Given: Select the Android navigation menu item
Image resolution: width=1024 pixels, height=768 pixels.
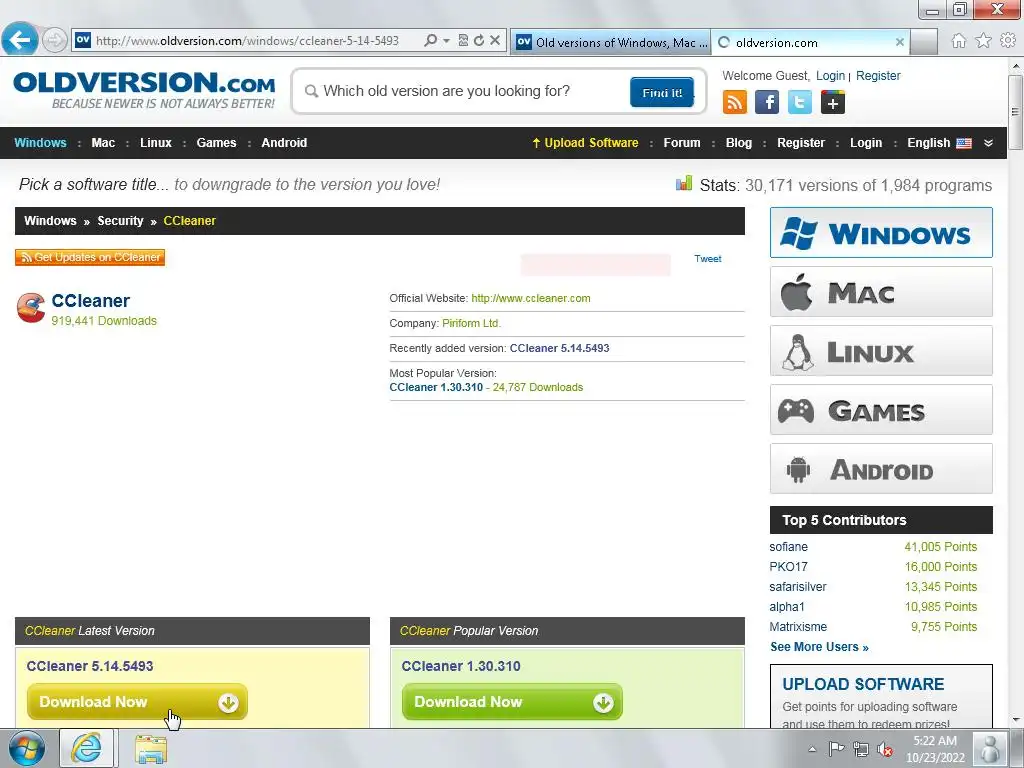Looking at the screenshot, I should point(284,143).
